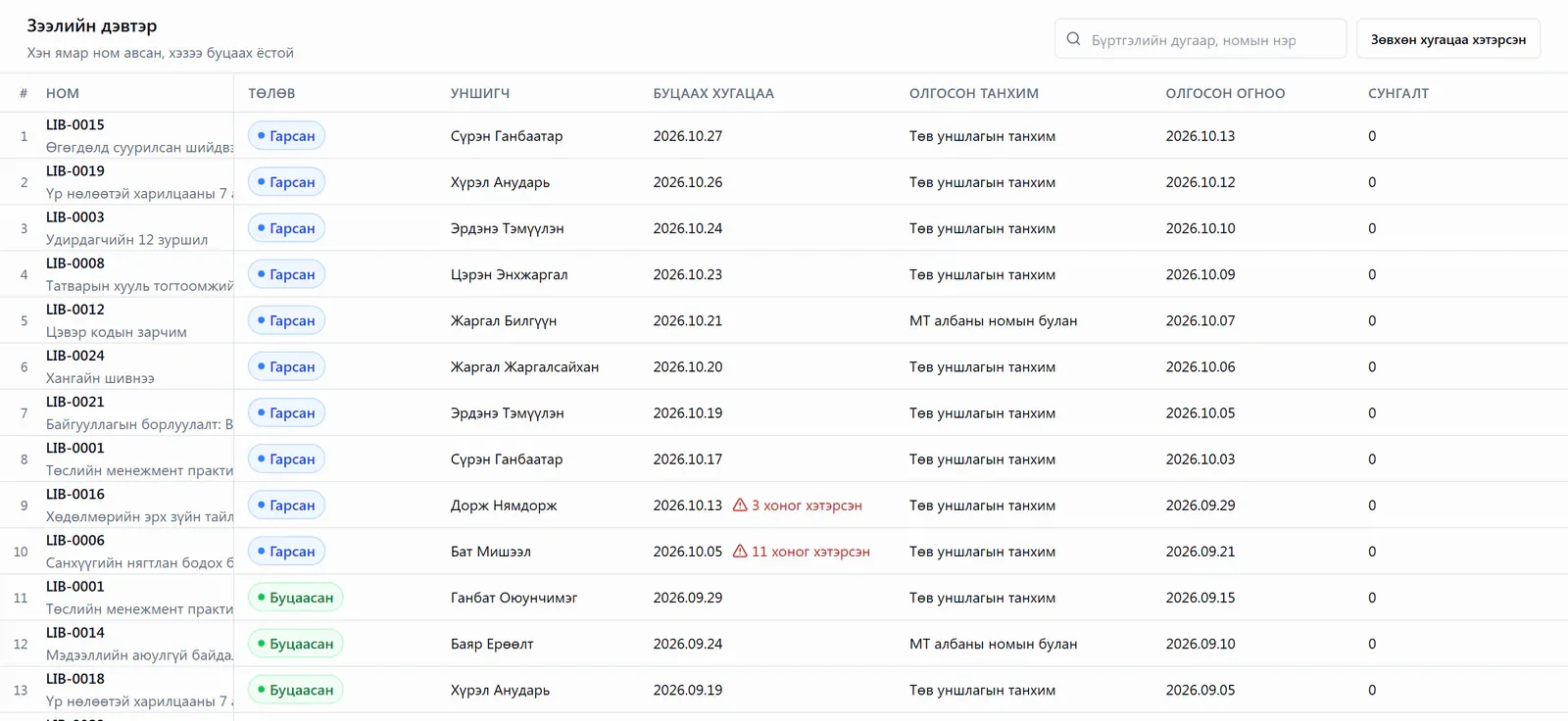Click the Гарсан badge for LIB-0012
Image resolution: width=1568 pixels, height=721 pixels.
pos(286,320)
